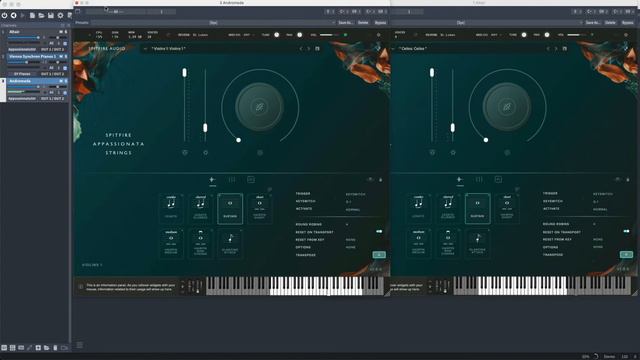This screenshot has height=360, width=640.
Task: Select the Slurring Attack articulation in Violins plugin
Action: (x=230, y=243)
